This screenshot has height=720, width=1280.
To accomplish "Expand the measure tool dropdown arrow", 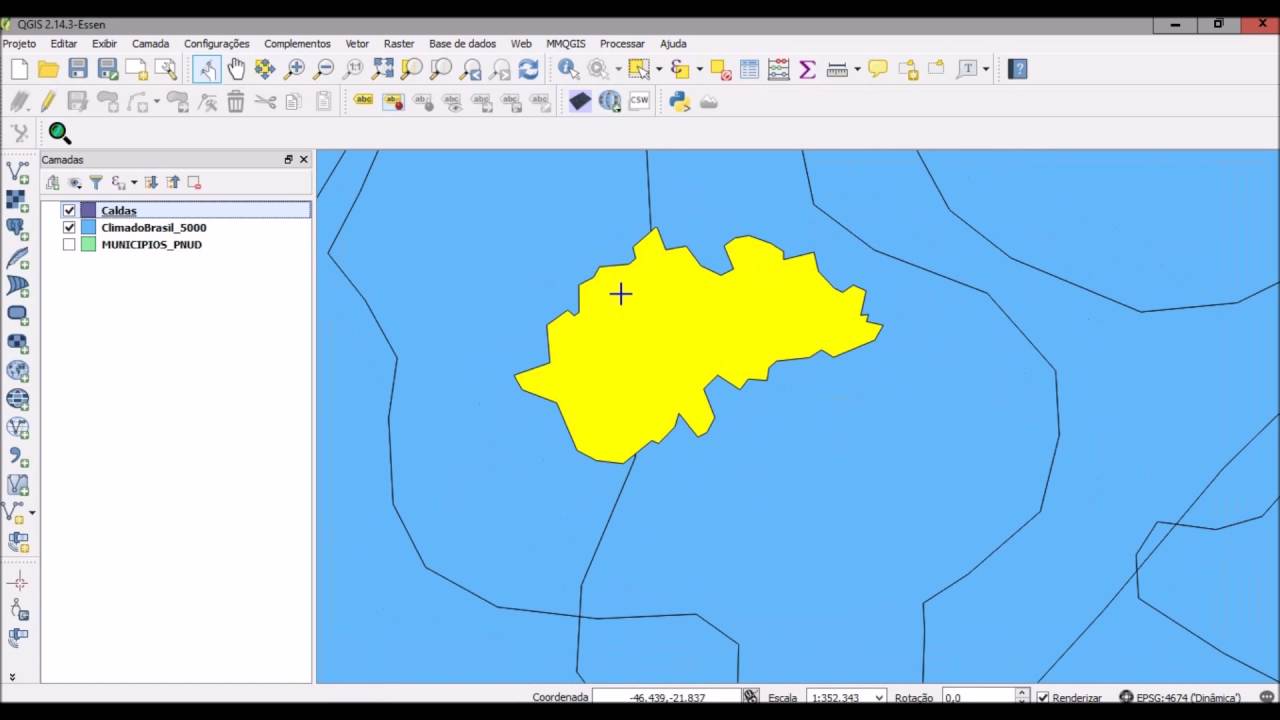I will [x=857, y=69].
